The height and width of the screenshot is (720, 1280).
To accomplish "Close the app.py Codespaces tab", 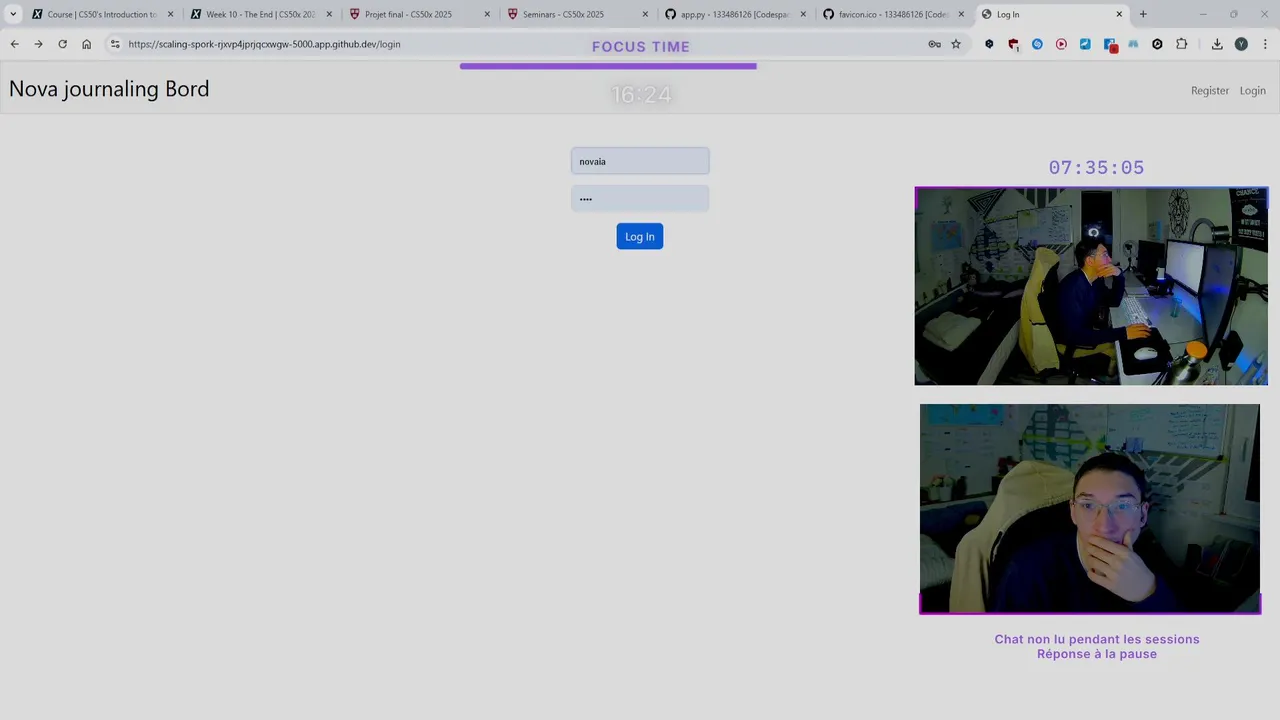I will (x=803, y=14).
